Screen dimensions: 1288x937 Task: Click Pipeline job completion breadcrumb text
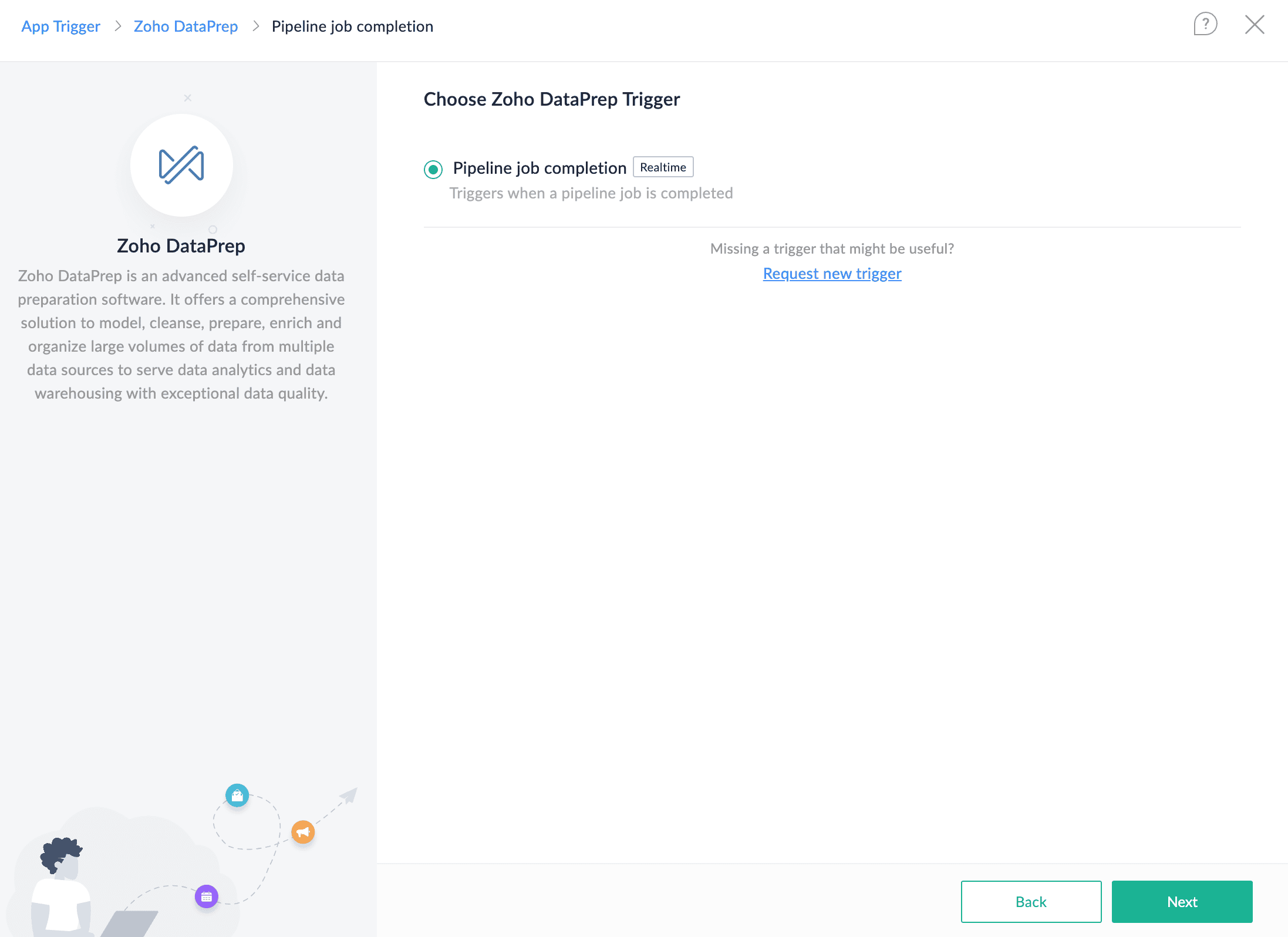(x=352, y=26)
